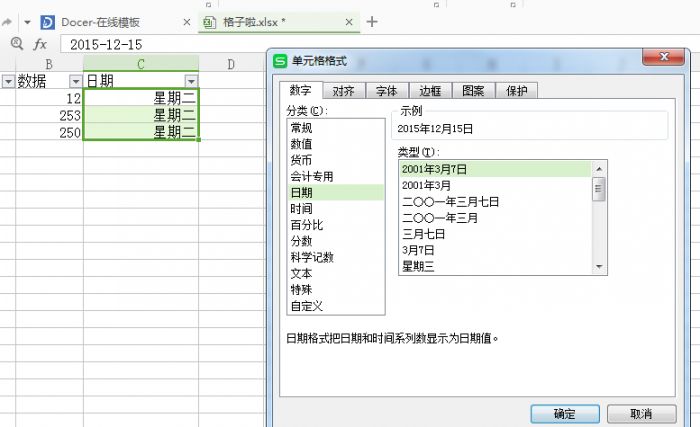Screen dimensions: 700x427
Task: Select 数值 category
Action: pos(336,144)
